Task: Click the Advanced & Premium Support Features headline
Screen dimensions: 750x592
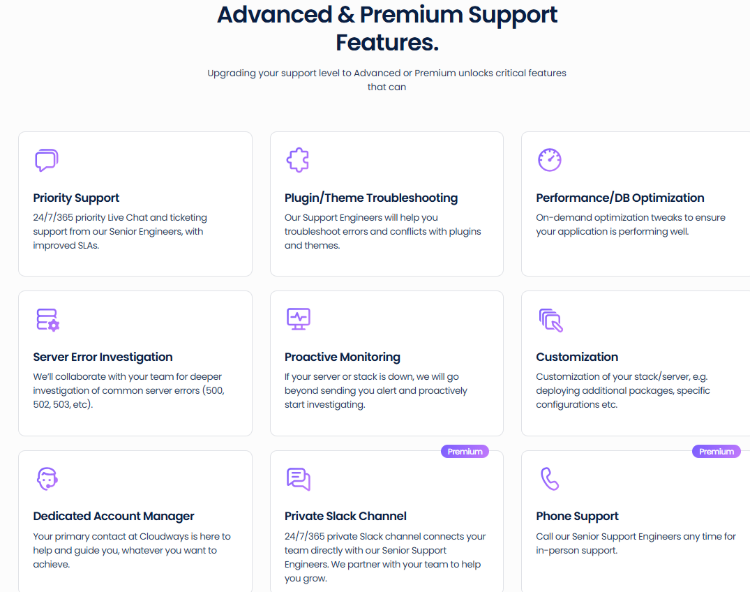Action: click(387, 28)
